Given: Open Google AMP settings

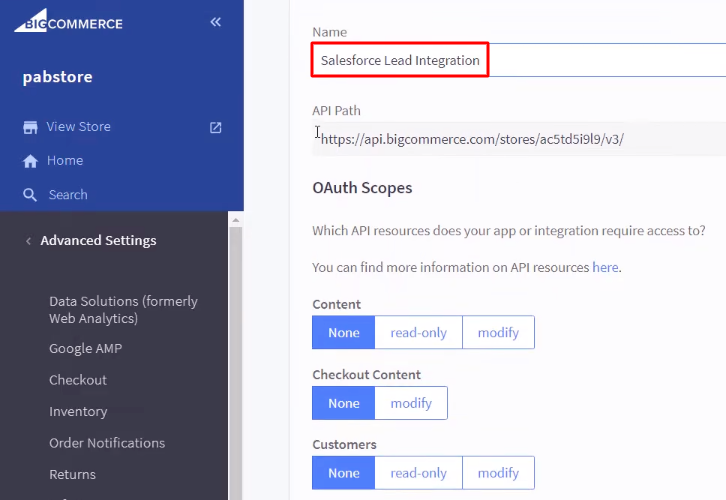Looking at the screenshot, I should pyautogui.click(x=86, y=348).
